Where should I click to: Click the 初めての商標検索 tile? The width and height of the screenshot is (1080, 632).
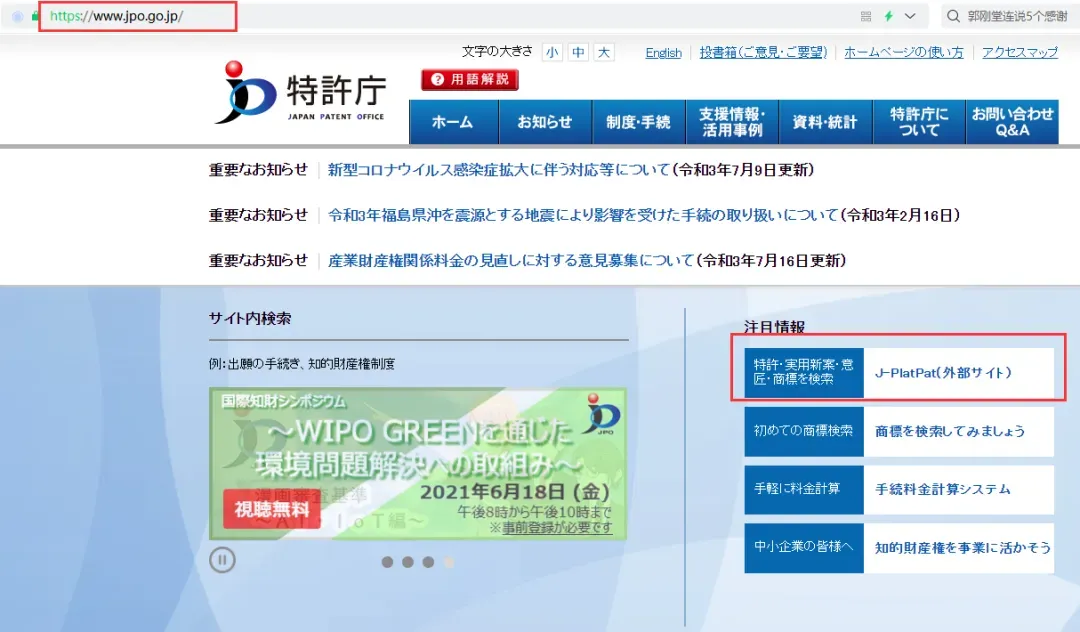804,431
